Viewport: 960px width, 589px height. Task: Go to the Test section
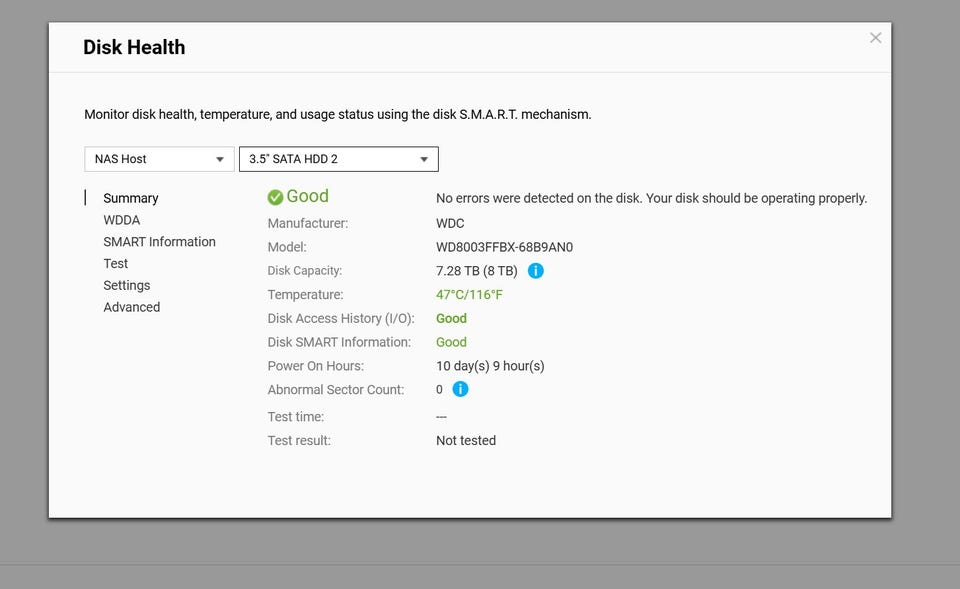116,263
